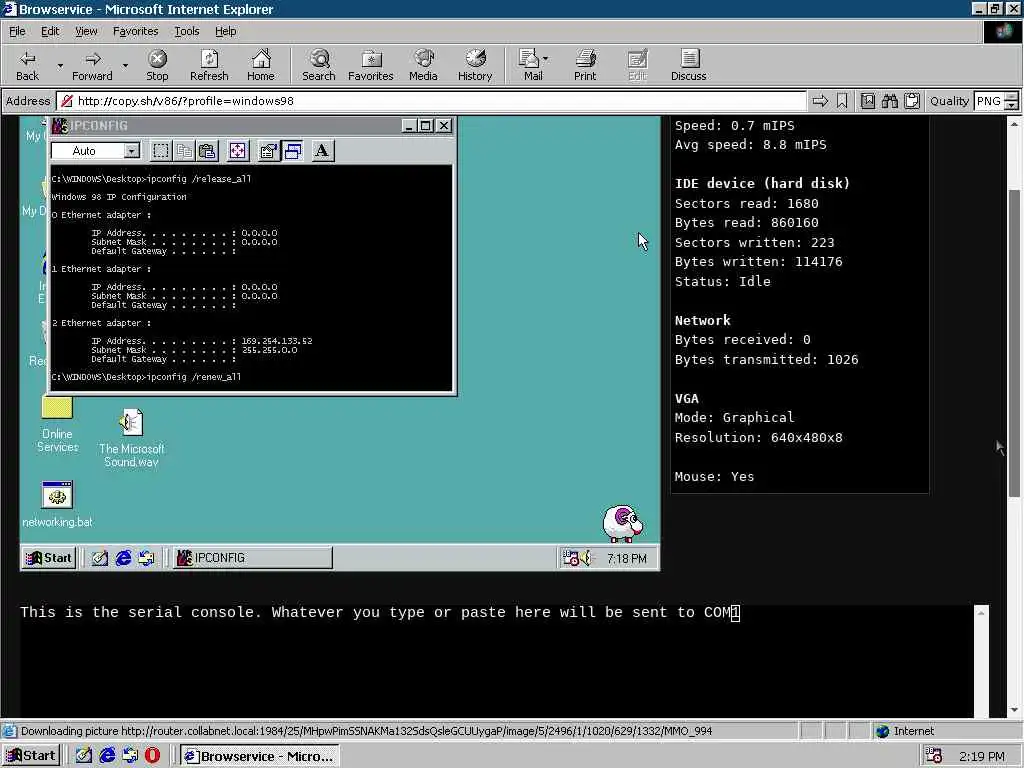Stop page loading with Stop button
The height and width of the screenshot is (768, 1024).
[x=157, y=65]
